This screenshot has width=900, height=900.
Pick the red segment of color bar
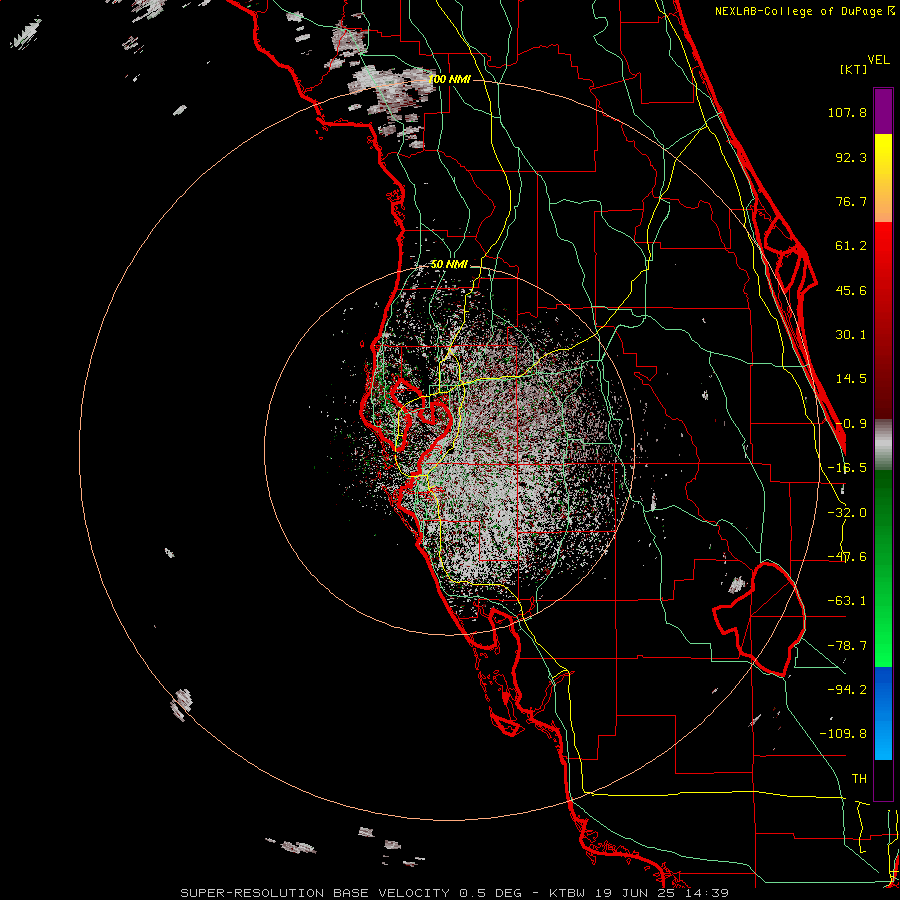pos(883,320)
